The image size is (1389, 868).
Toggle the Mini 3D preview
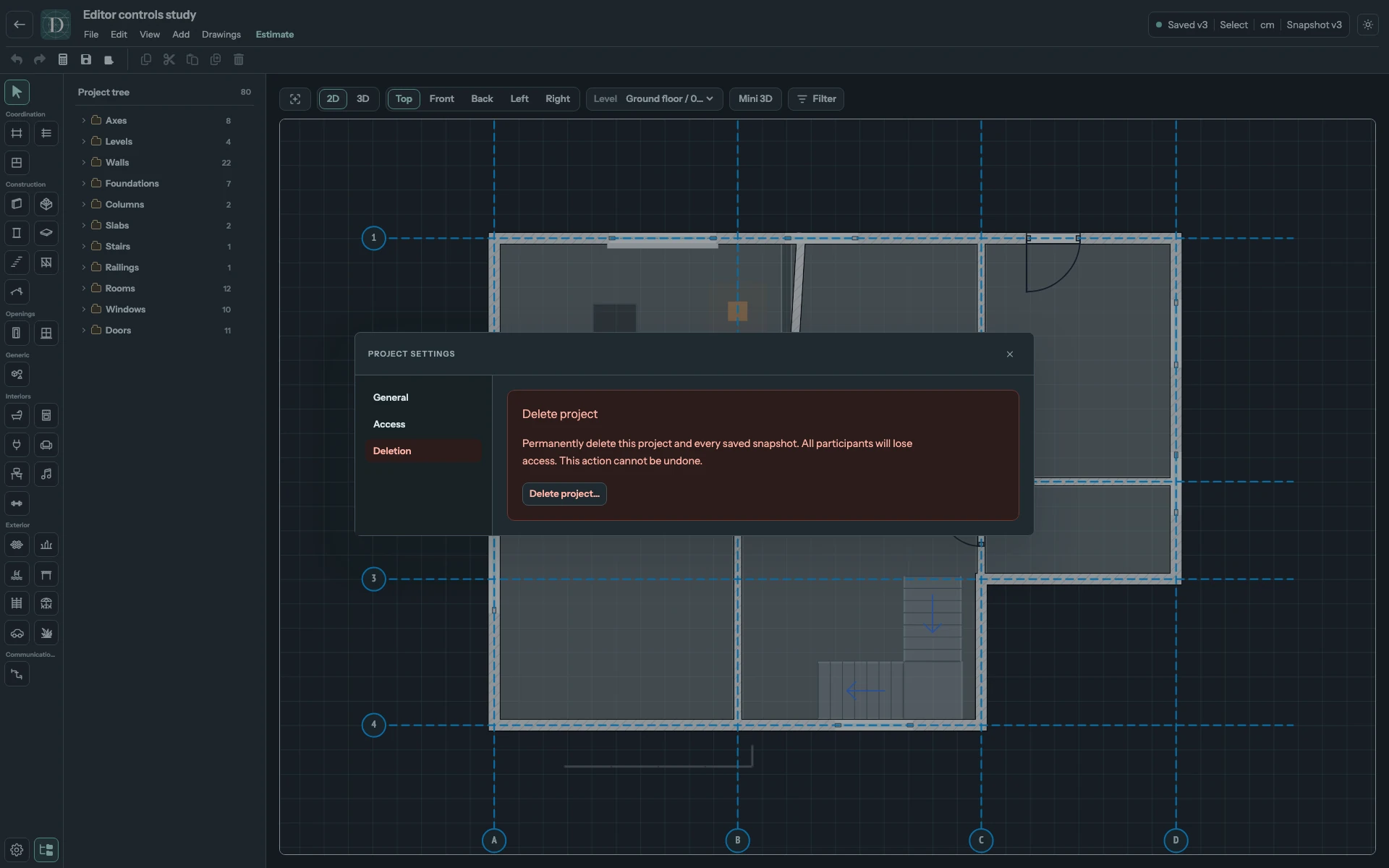click(x=755, y=99)
